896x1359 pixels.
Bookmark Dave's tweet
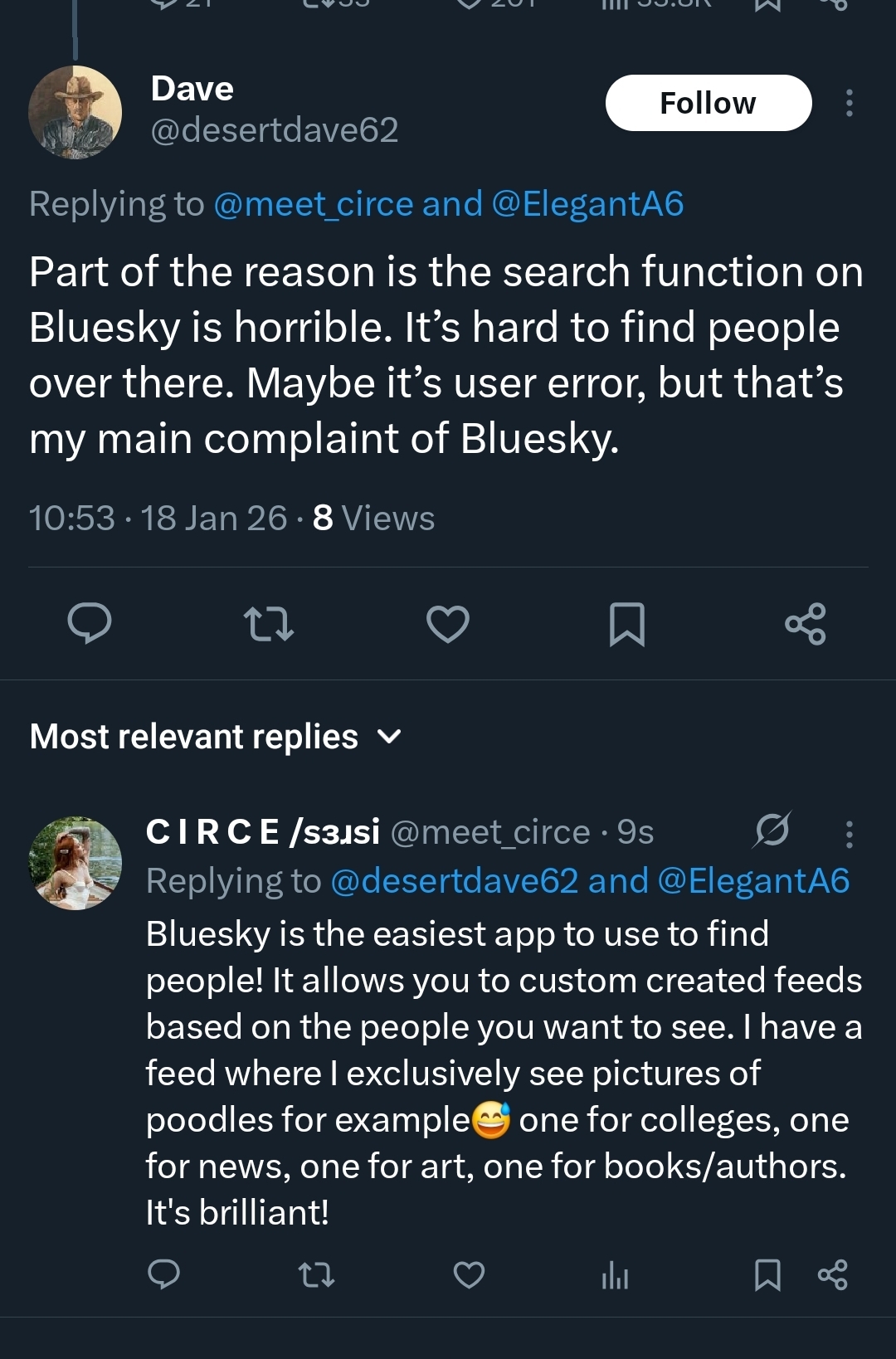[x=627, y=624]
